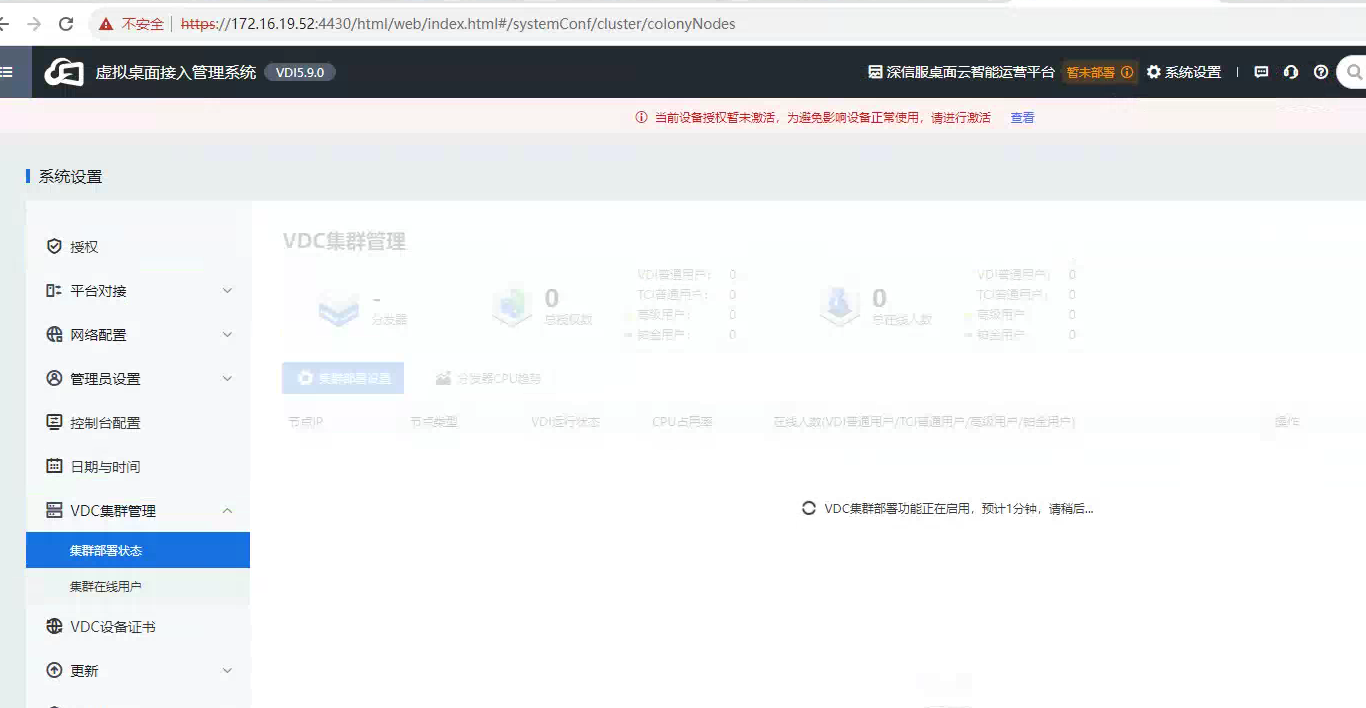The height and width of the screenshot is (708, 1366).
Task: Click the 日期与时间 calendar icon
Action: pos(54,466)
